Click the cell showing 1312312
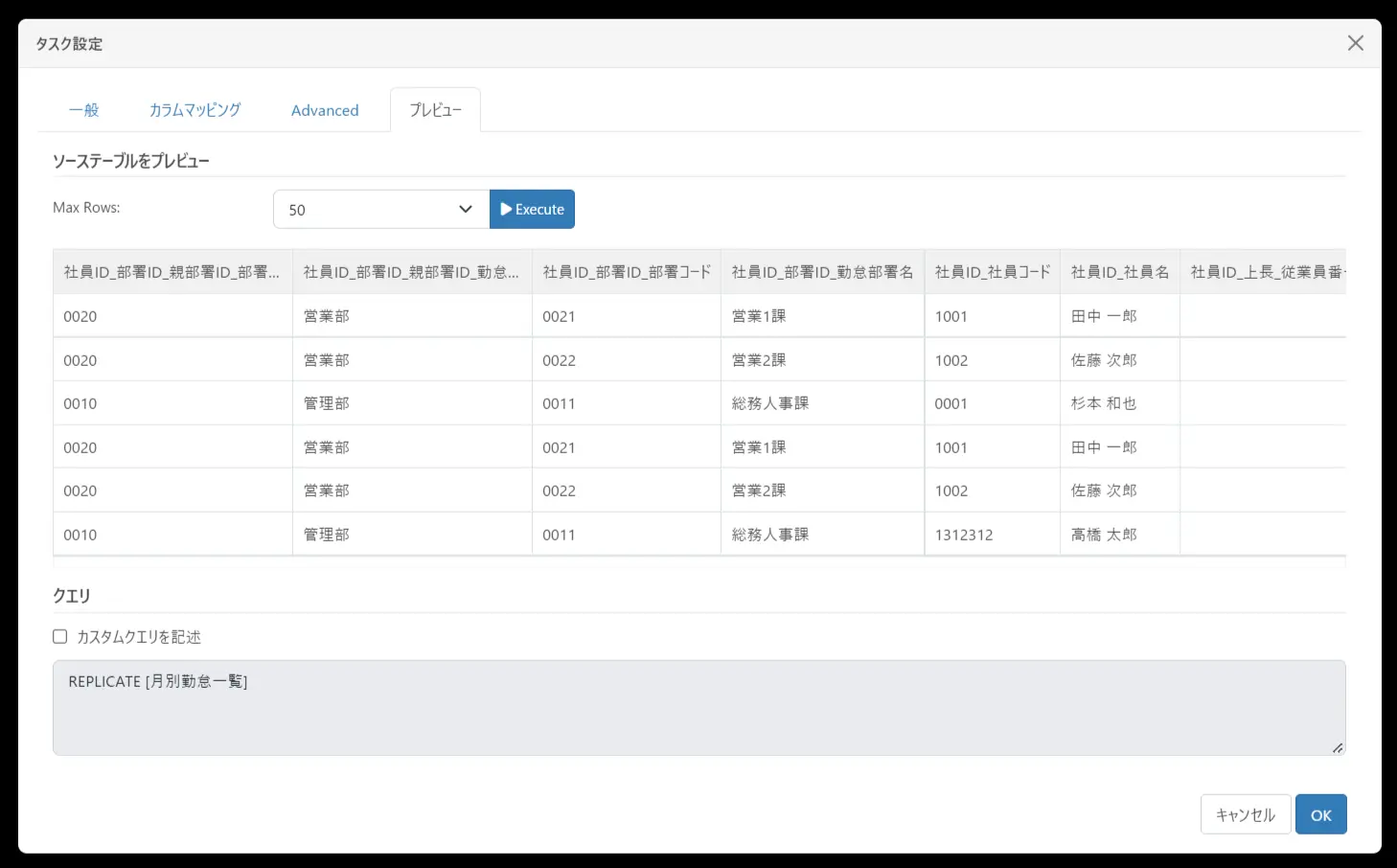The height and width of the screenshot is (868, 1397). (993, 535)
